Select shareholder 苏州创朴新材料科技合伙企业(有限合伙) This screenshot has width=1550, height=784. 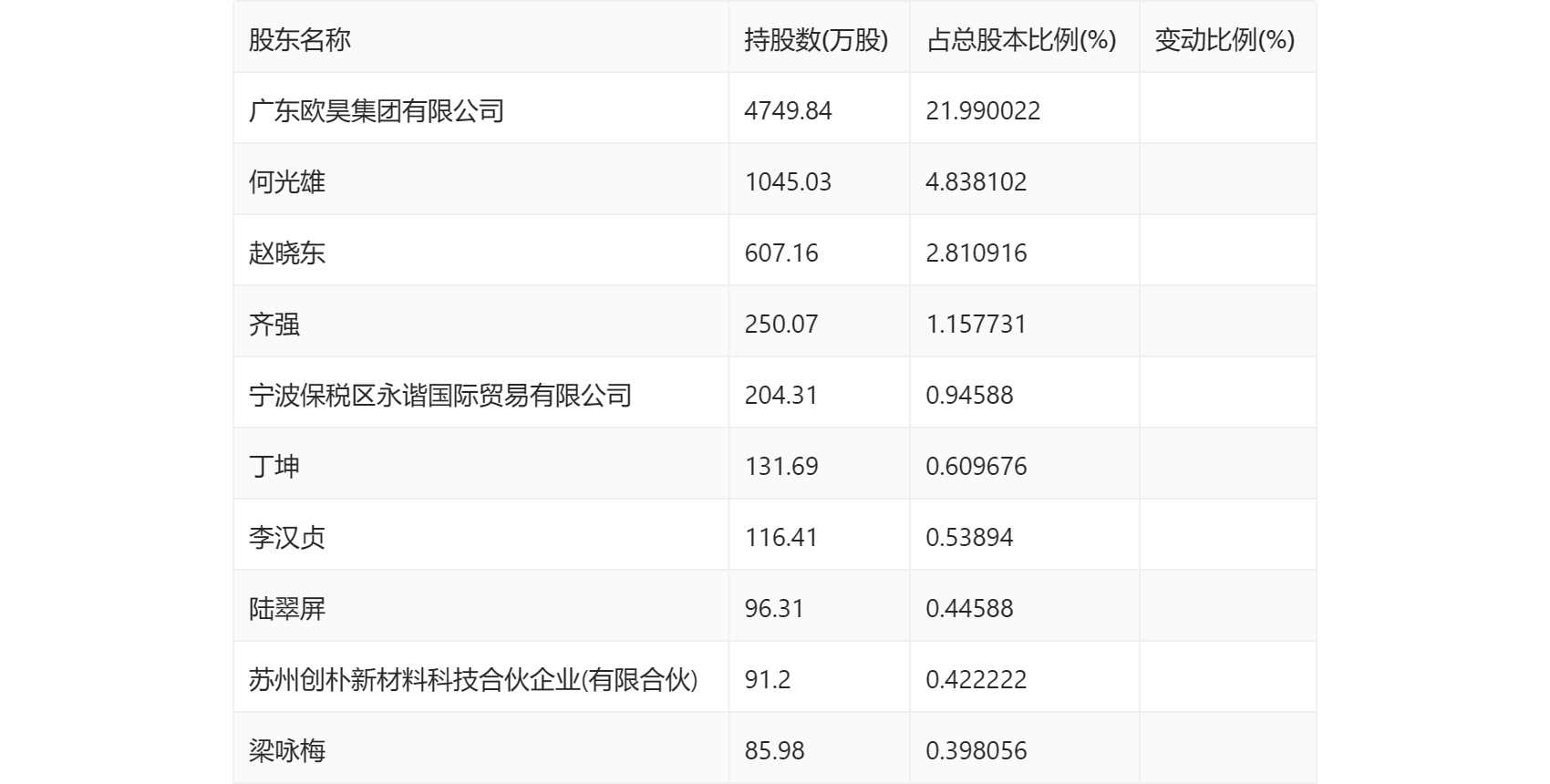coord(473,680)
